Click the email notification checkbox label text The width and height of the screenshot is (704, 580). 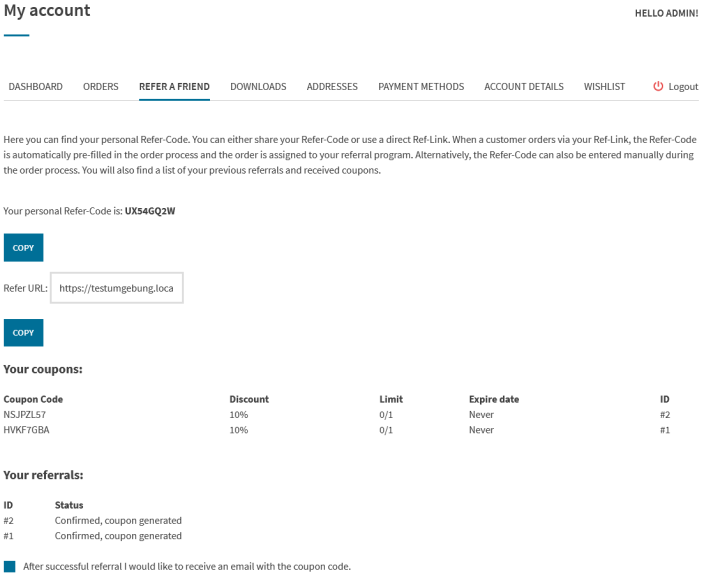pyautogui.click(x=187, y=566)
